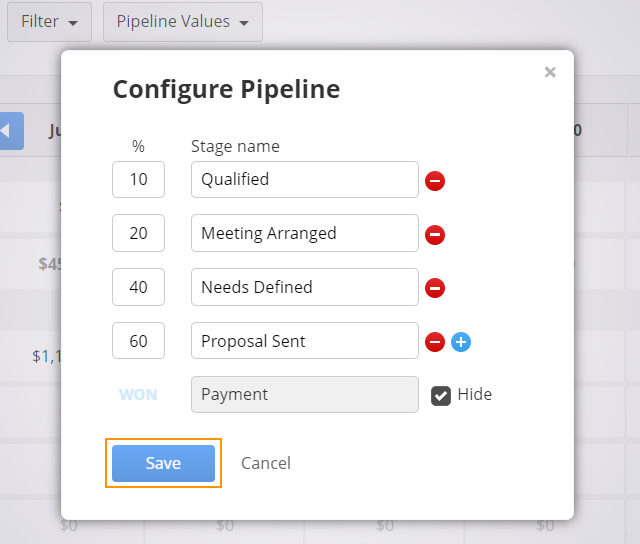Edit the Qualified stage name field

(305, 180)
